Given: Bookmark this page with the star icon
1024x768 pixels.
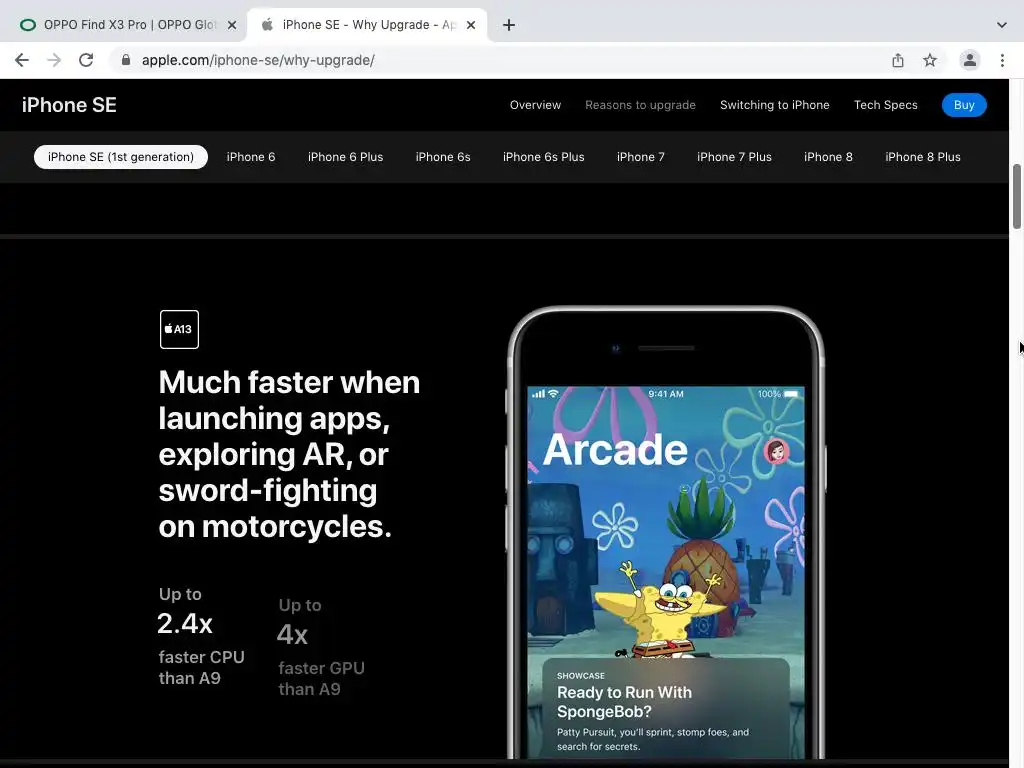Looking at the screenshot, I should (x=930, y=60).
